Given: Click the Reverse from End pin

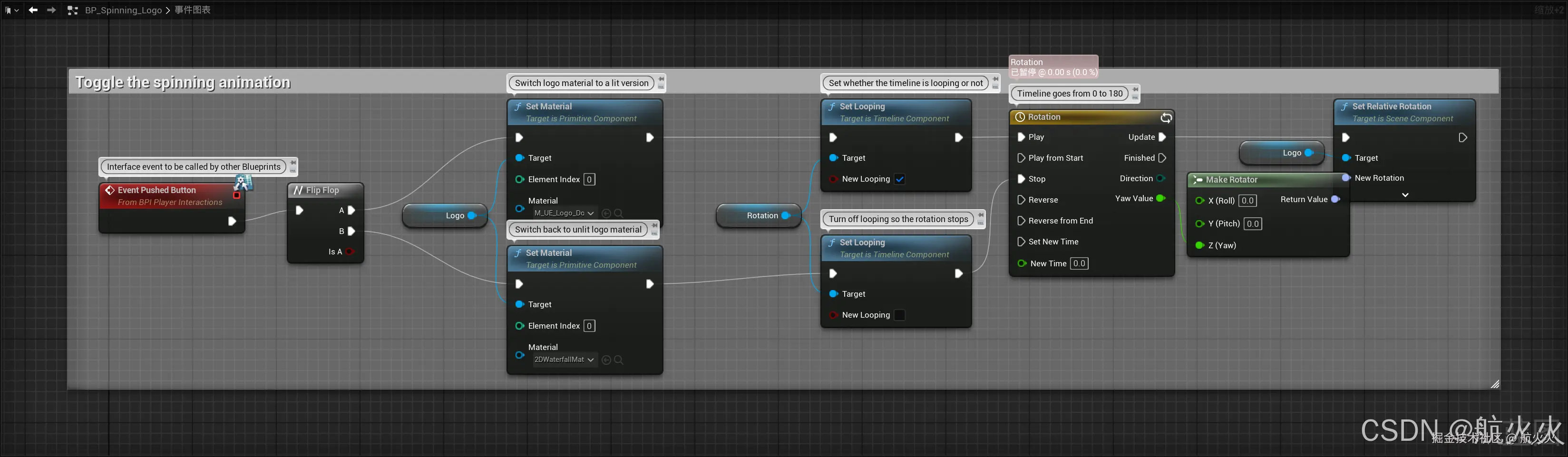Looking at the screenshot, I should click(1022, 221).
